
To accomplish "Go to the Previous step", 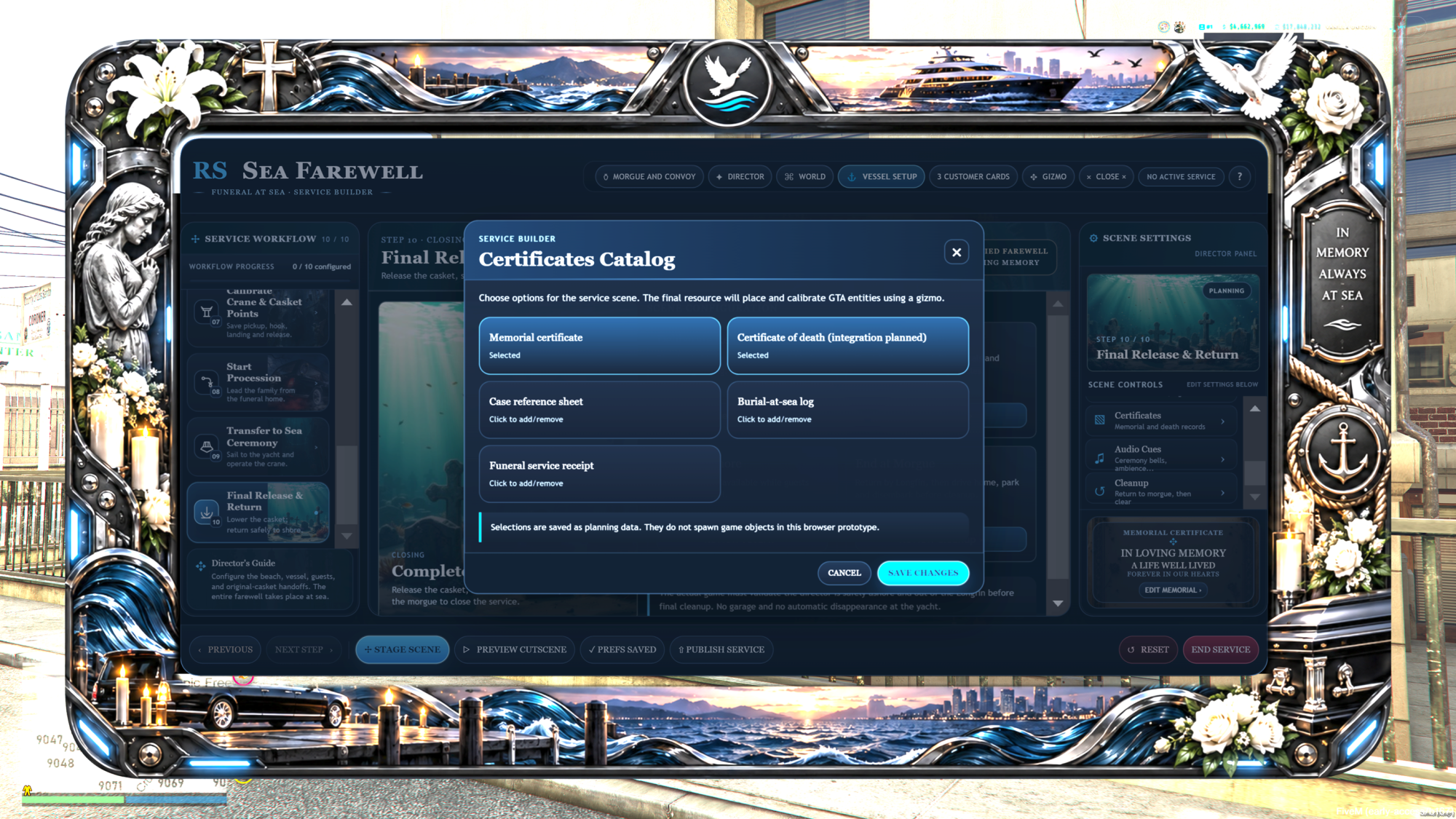I will (226, 649).
